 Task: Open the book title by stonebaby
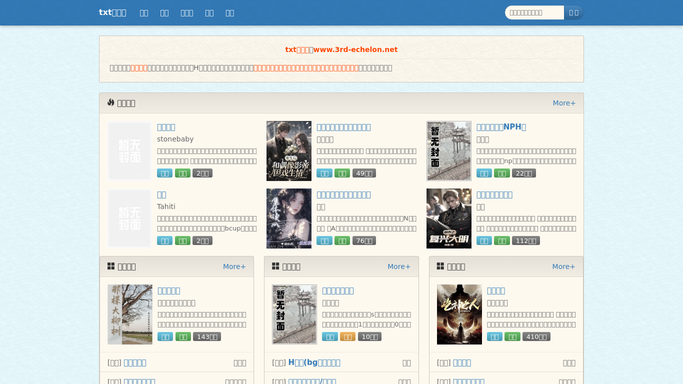tap(166, 127)
